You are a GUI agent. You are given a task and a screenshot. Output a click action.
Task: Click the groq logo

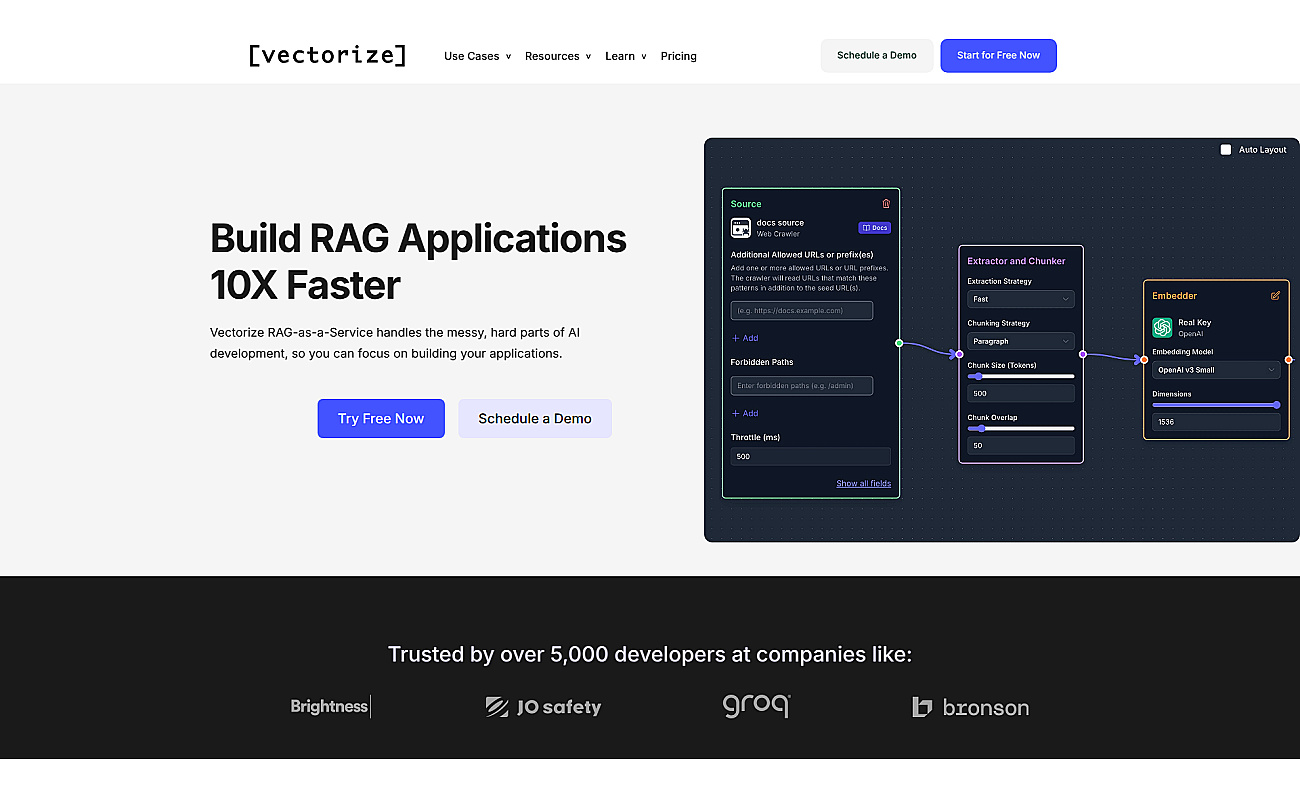point(757,705)
